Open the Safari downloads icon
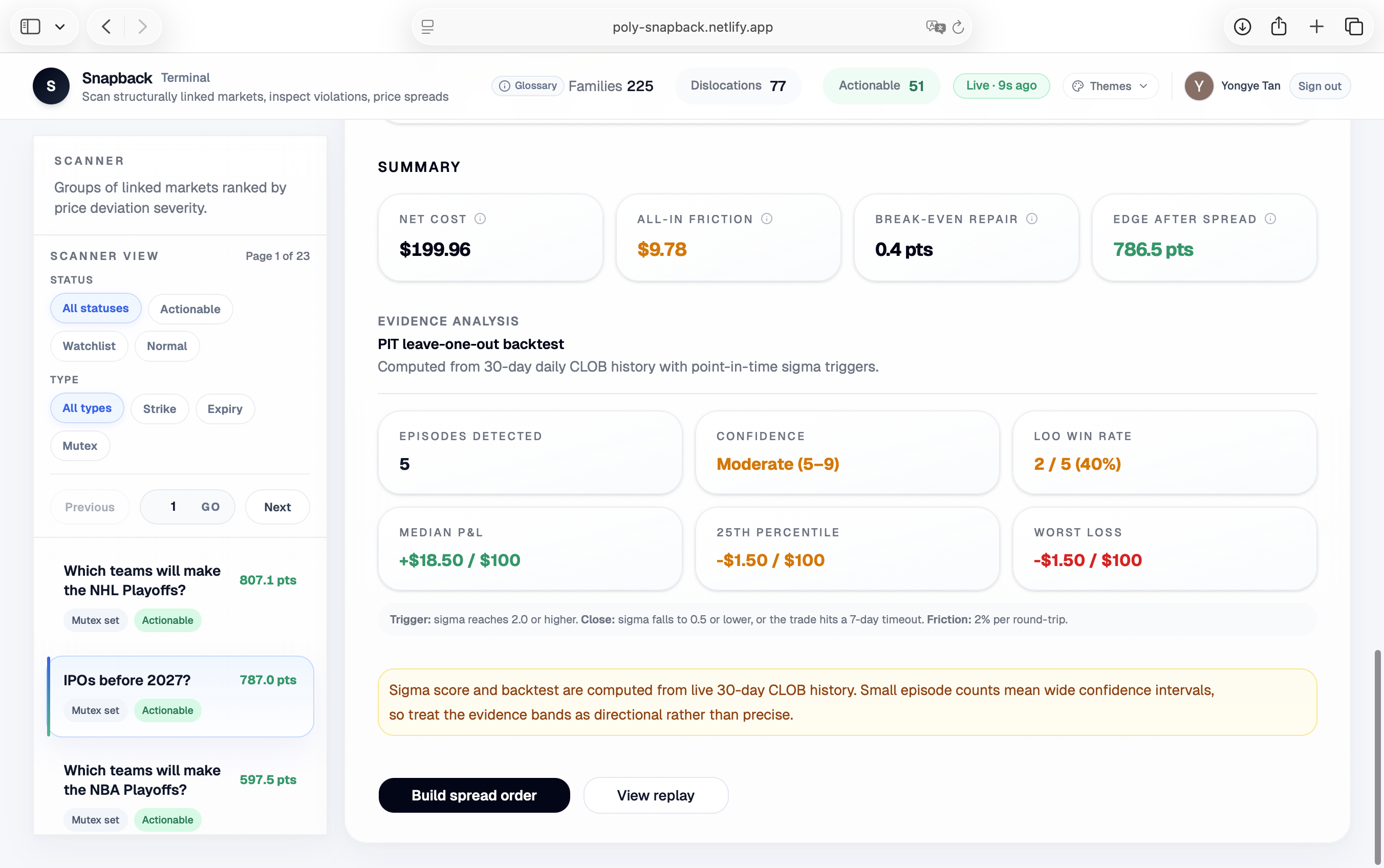This screenshot has height=868, width=1384. point(1242,27)
